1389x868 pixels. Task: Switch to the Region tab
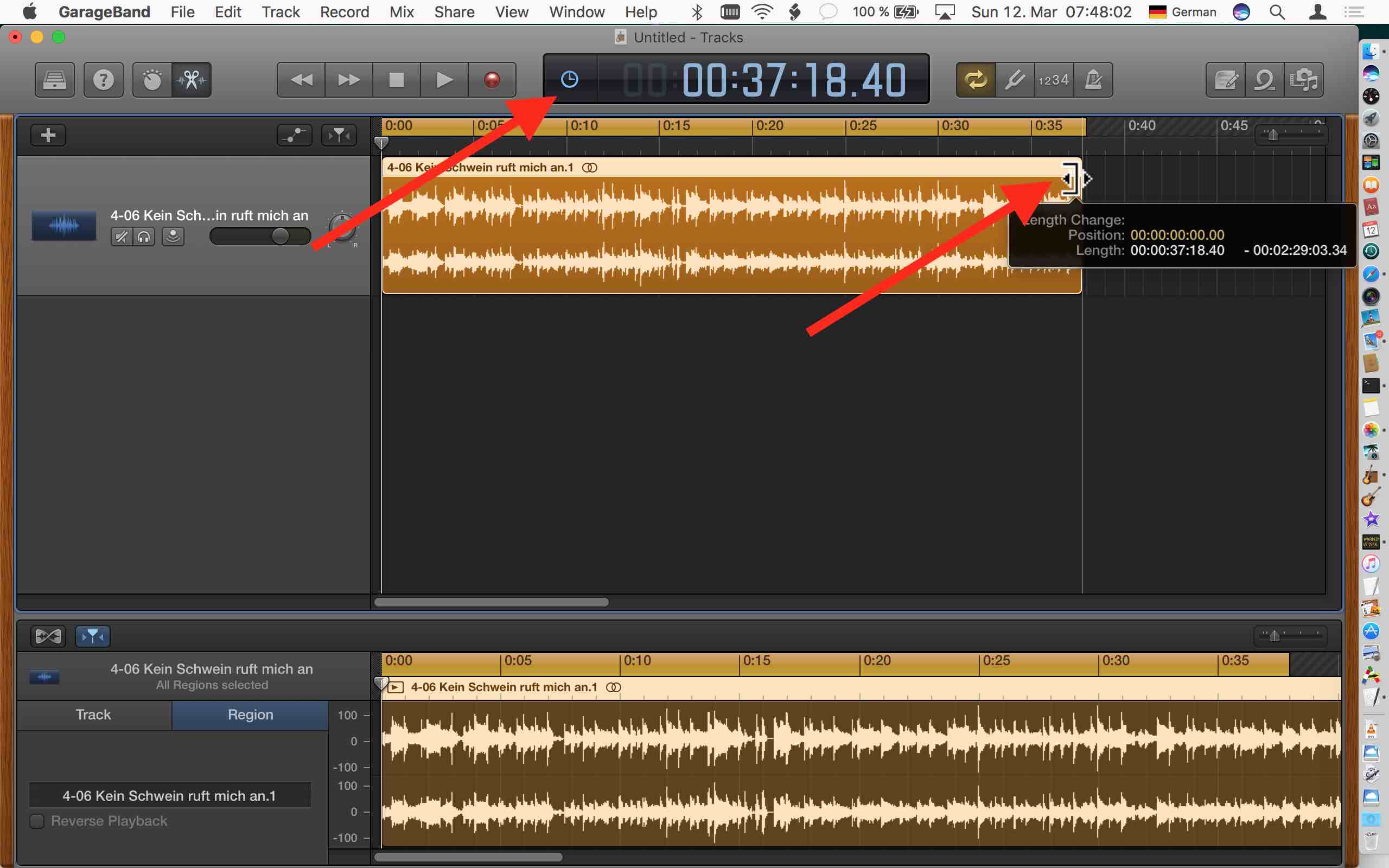click(x=250, y=714)
